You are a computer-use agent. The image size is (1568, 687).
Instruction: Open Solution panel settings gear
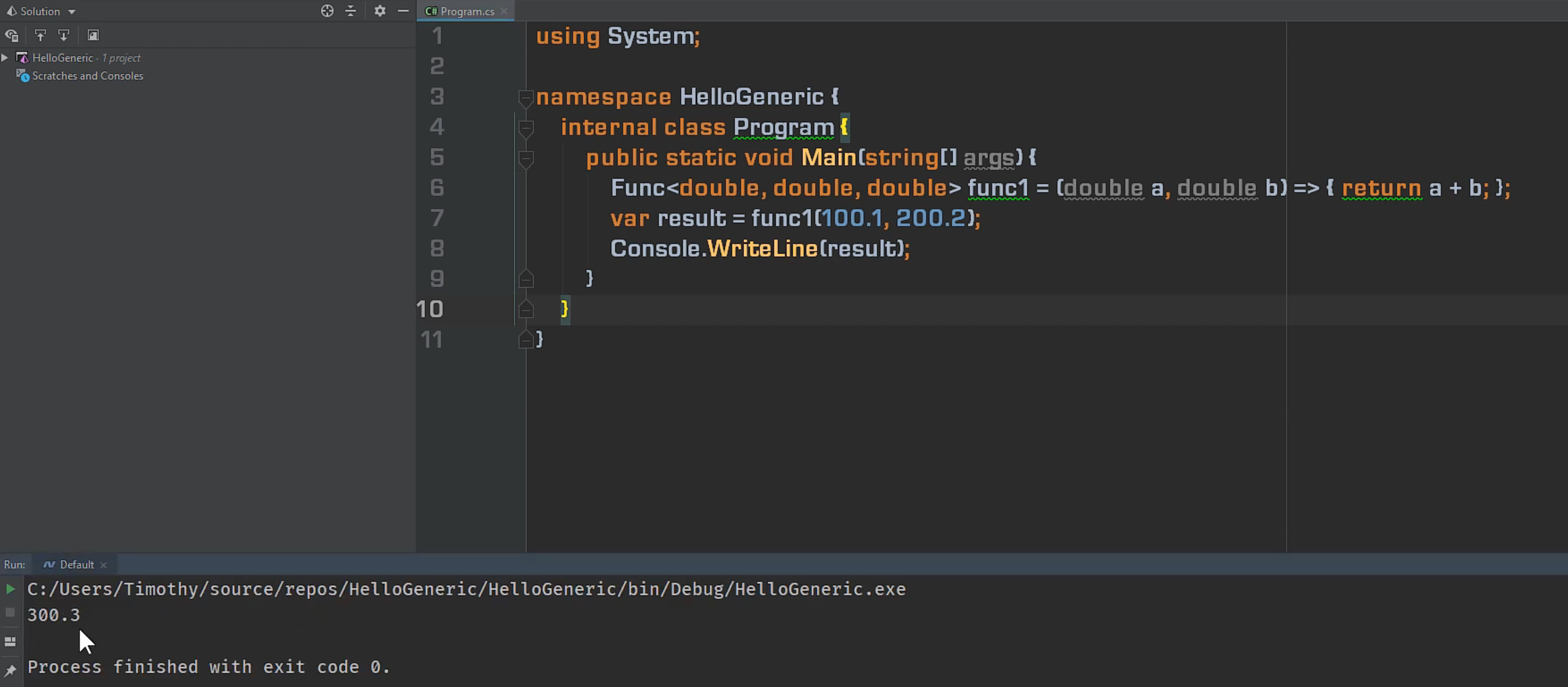(x=380, y=11)
